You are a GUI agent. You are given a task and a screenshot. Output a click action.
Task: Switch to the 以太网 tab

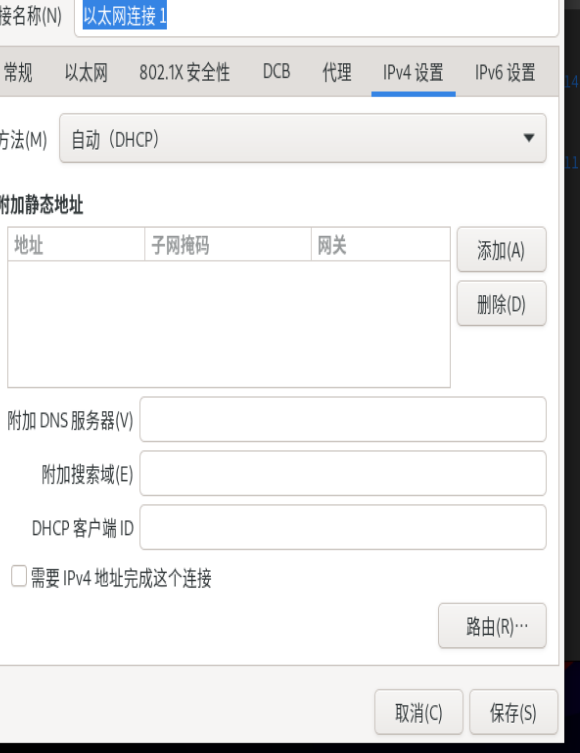click(86, 73)
